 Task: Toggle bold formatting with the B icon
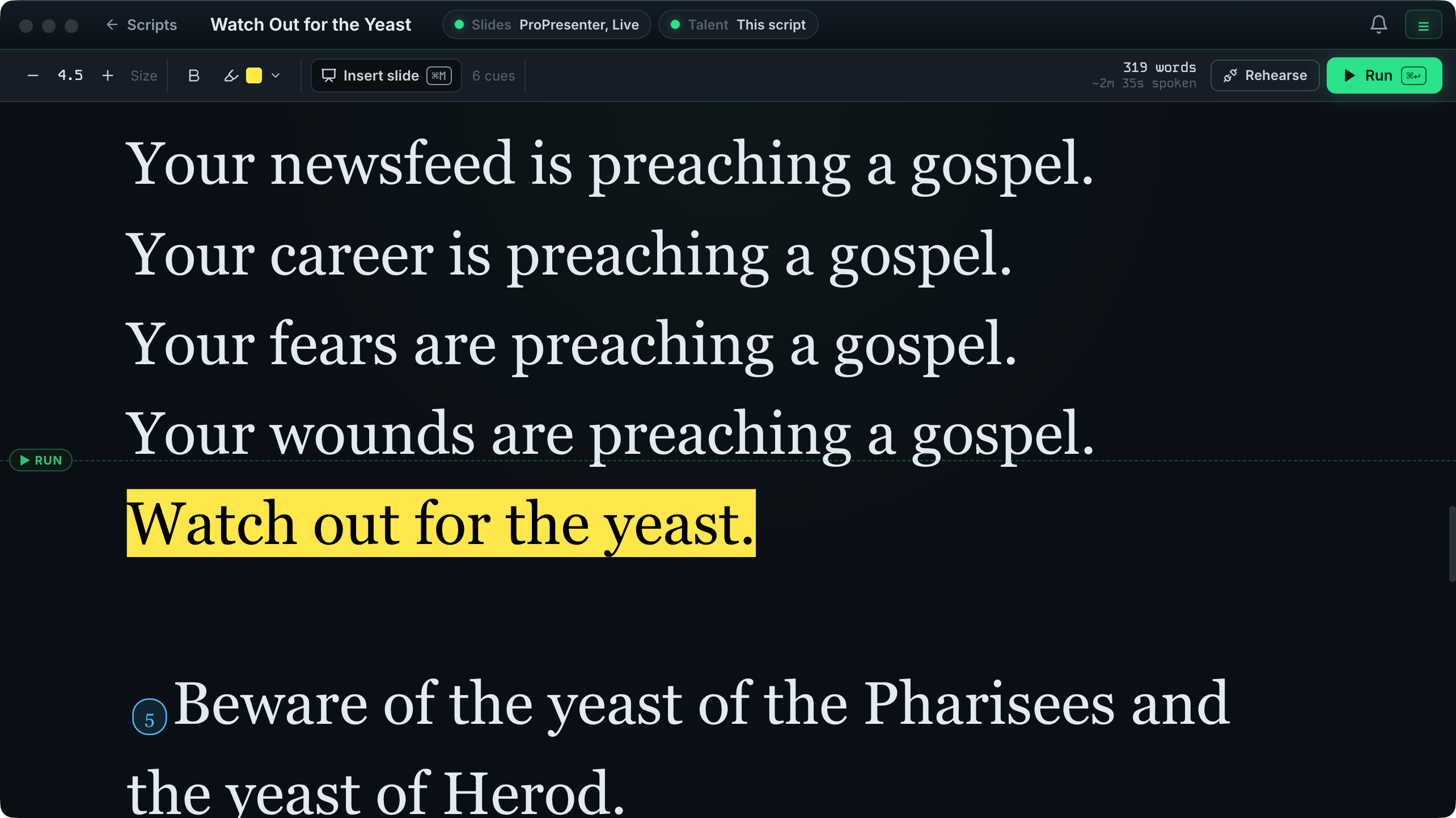(x=193, y=75)
